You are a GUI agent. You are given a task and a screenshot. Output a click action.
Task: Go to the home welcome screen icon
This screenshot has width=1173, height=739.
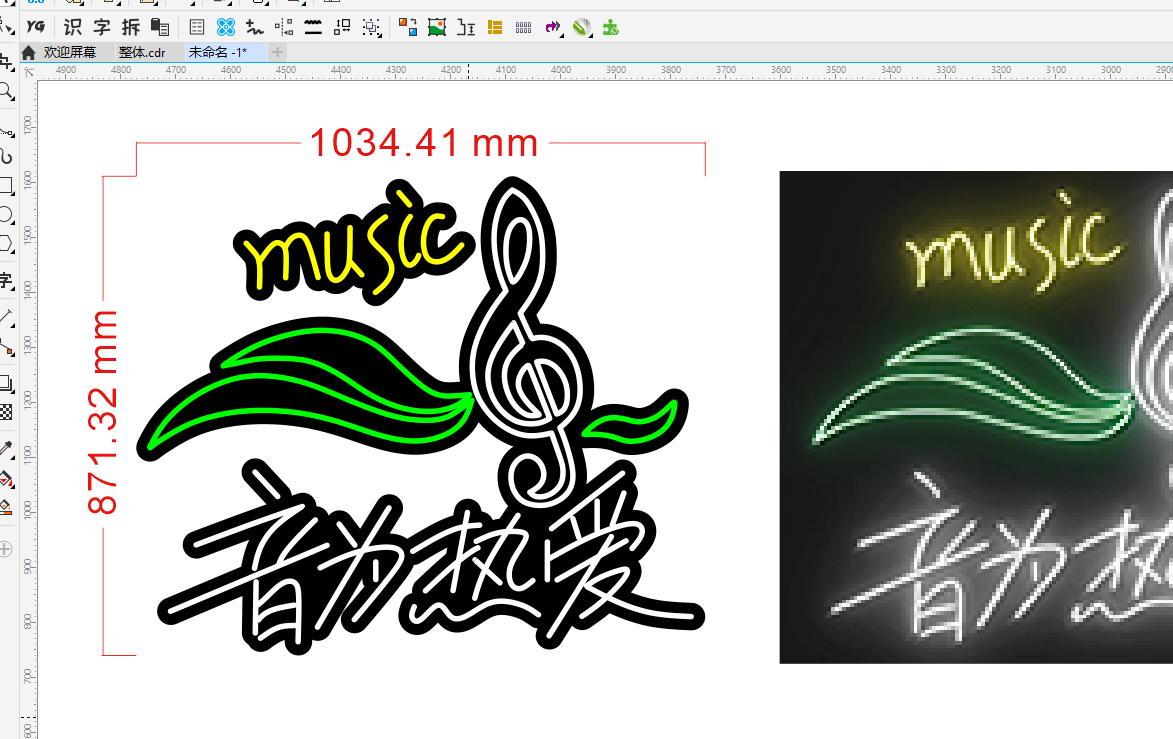[28, 52]
